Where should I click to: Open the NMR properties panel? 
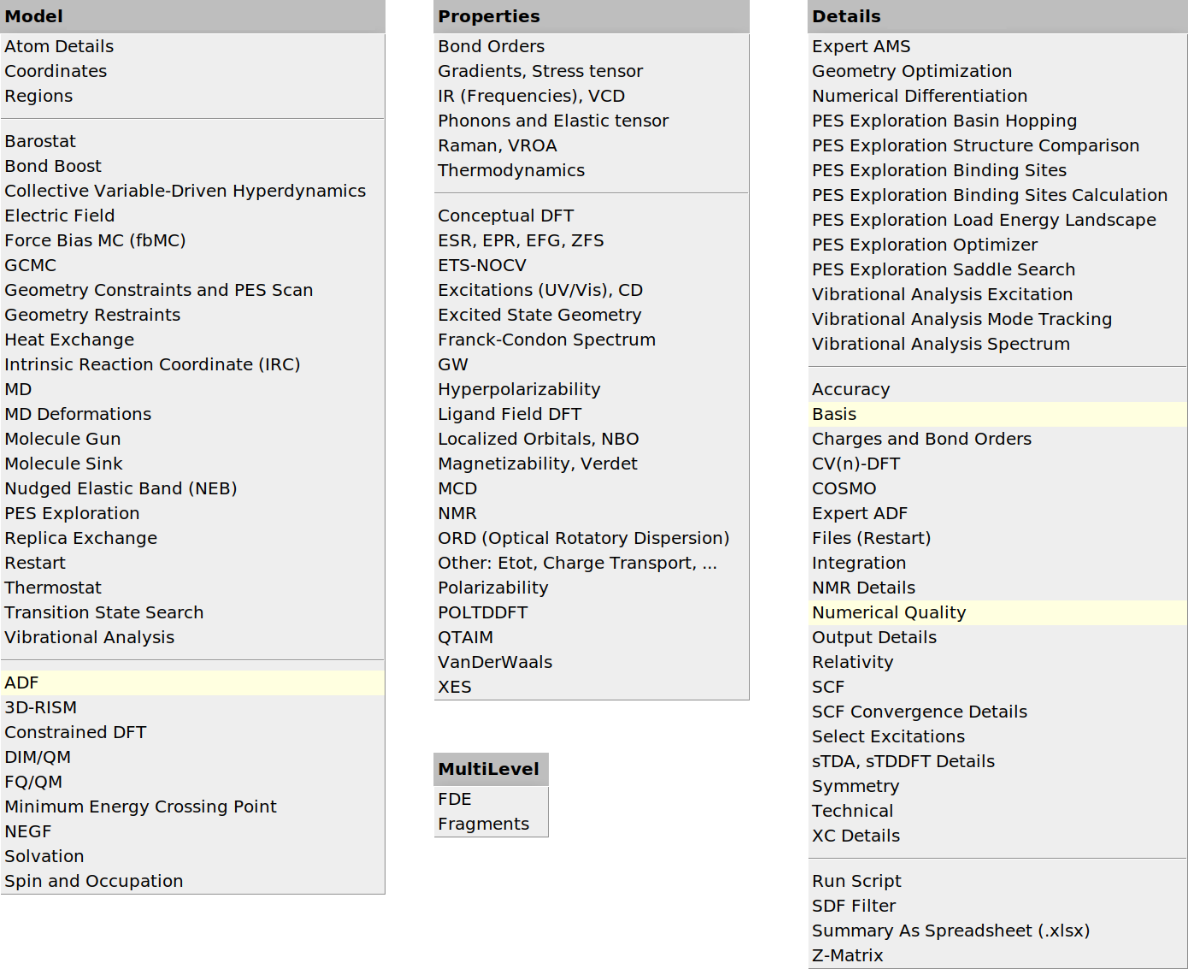tap(457, 512)
